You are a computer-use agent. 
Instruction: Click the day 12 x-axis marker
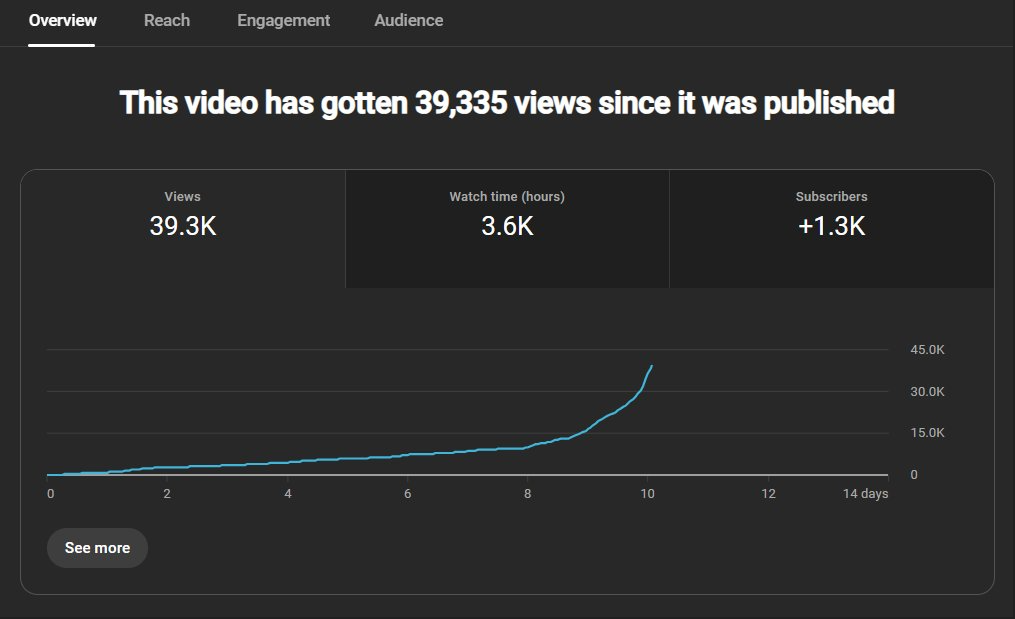(x=768, y=494)
